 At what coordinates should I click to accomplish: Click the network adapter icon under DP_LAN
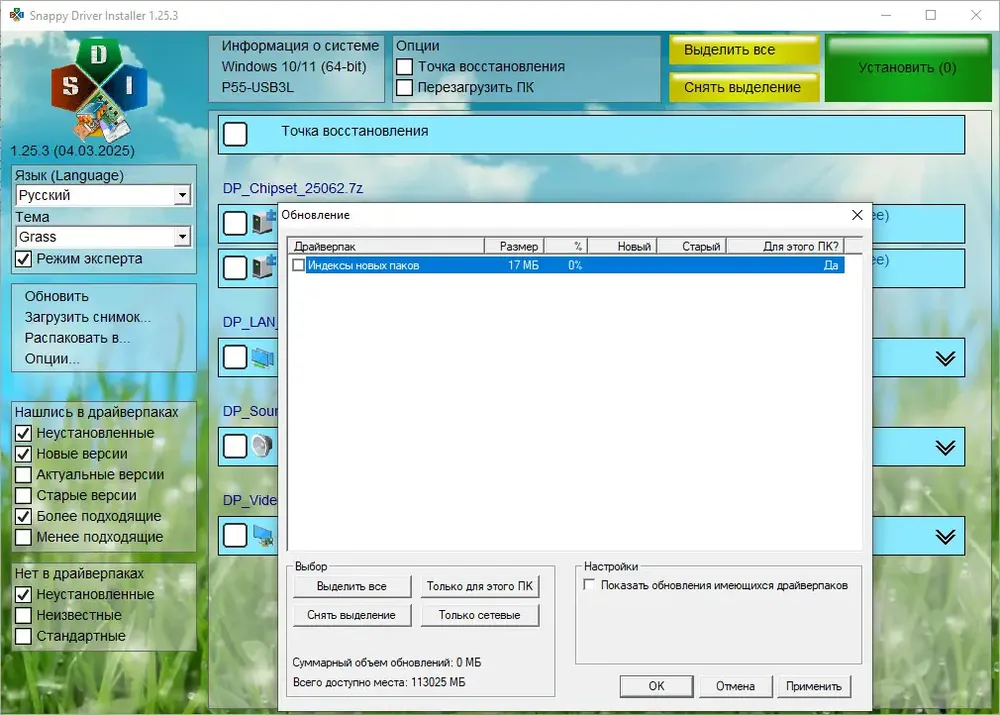[263, 357]
